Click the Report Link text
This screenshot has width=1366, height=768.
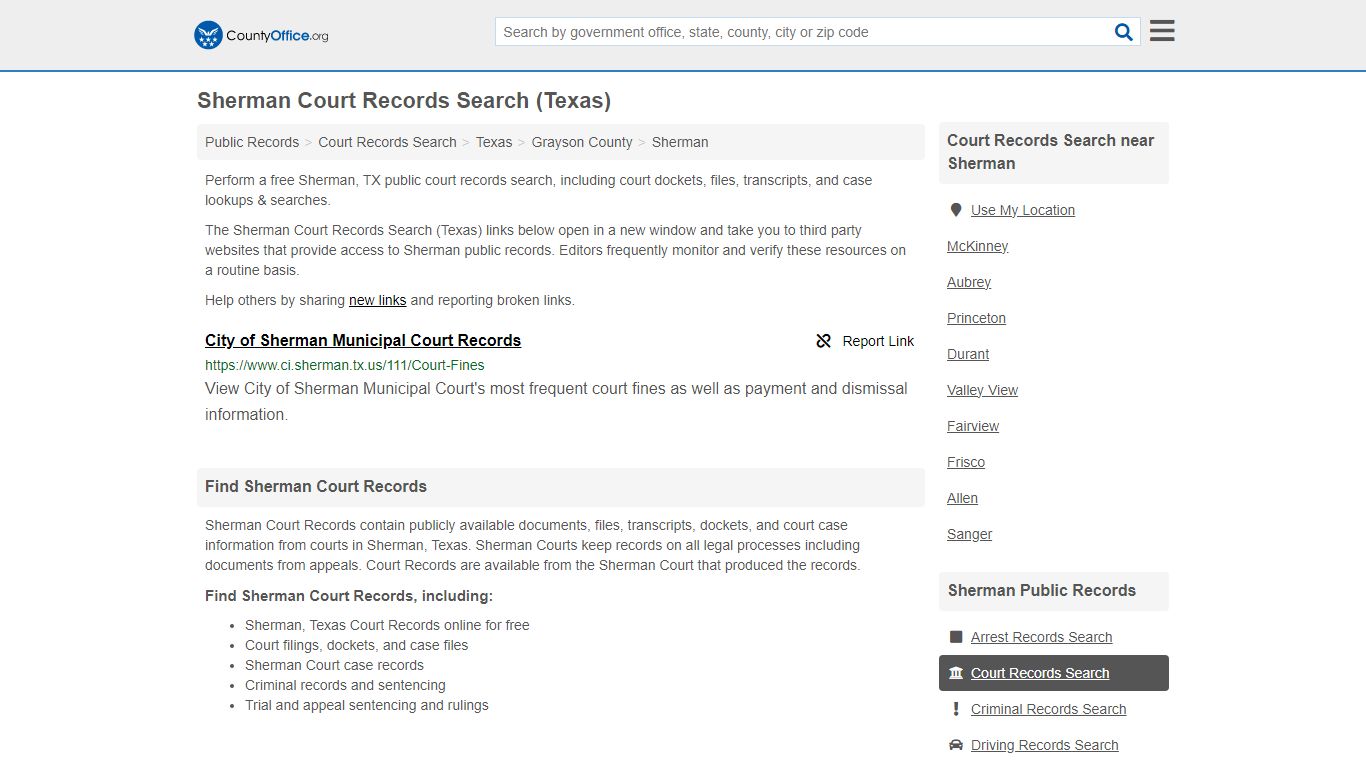[878, 341]
